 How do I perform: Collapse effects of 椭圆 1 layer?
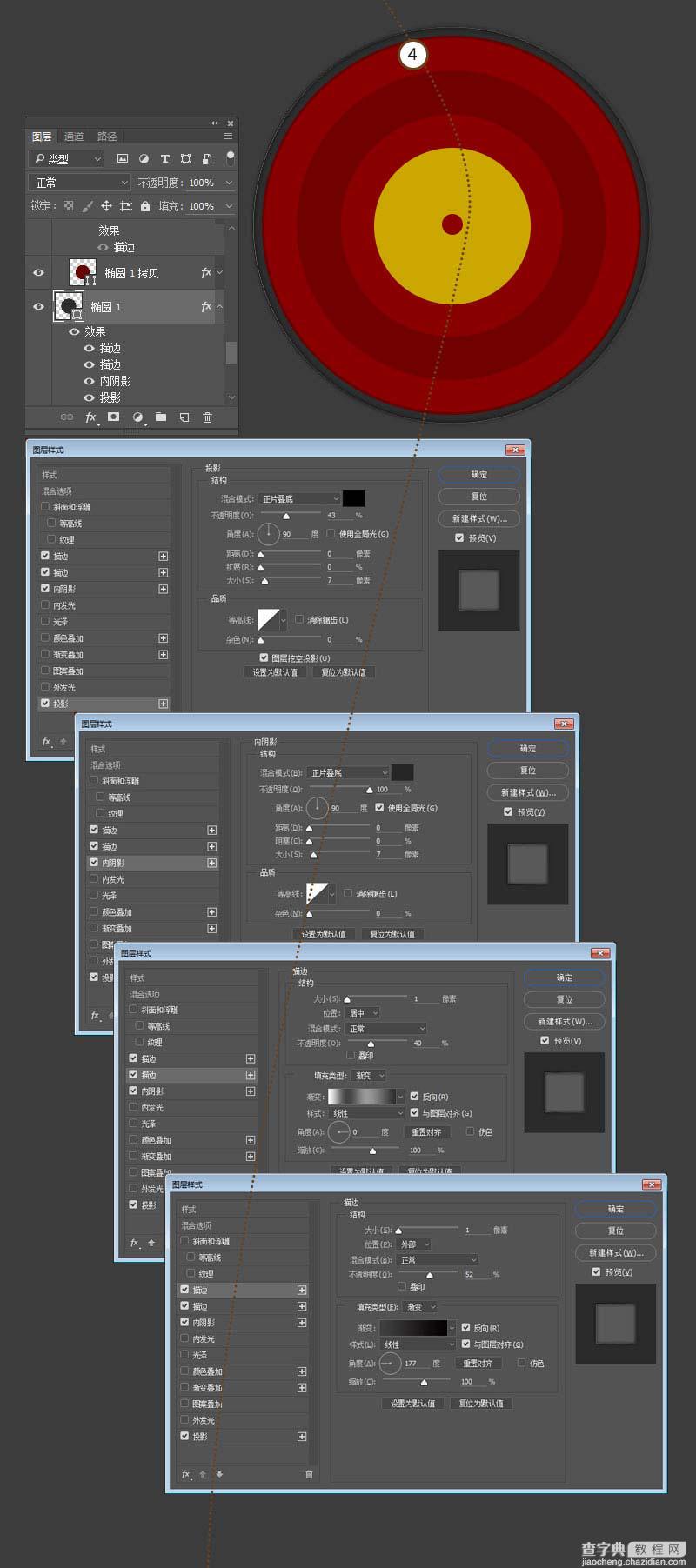[219, 307]
